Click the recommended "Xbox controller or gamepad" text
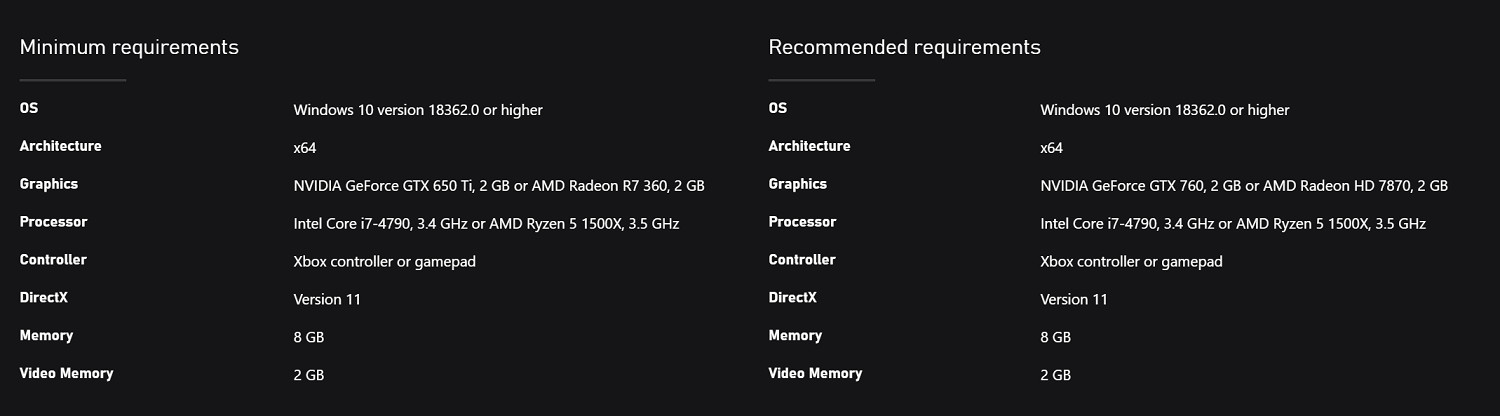This screenshot has height=416, width=1500. coord(1131,261)
